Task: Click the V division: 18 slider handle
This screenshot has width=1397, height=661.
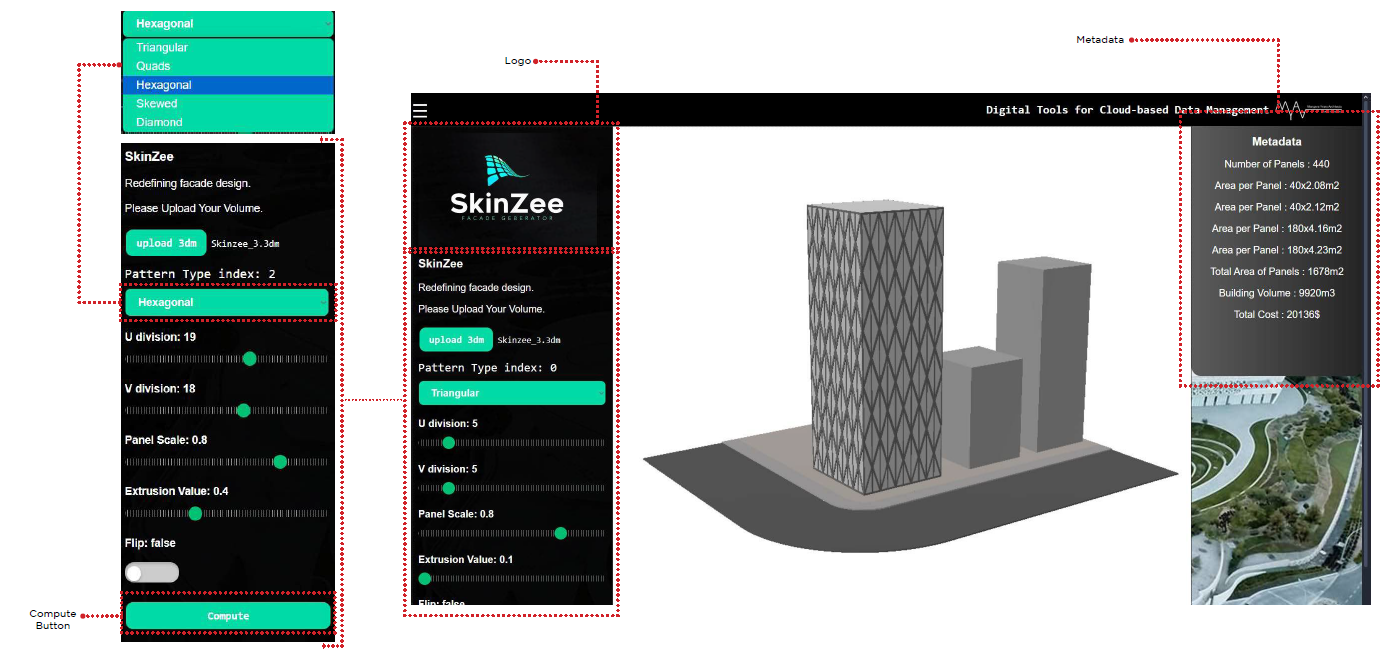Action: point(243,410)
